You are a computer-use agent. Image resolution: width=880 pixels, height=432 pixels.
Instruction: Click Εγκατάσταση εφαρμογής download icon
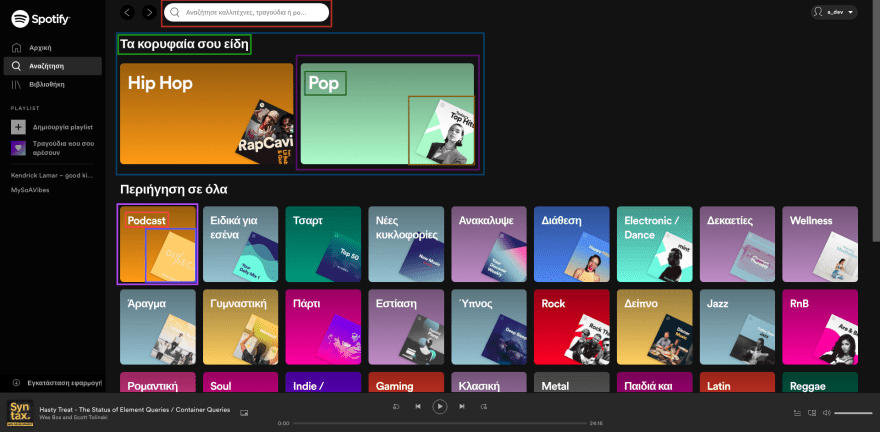16,383
